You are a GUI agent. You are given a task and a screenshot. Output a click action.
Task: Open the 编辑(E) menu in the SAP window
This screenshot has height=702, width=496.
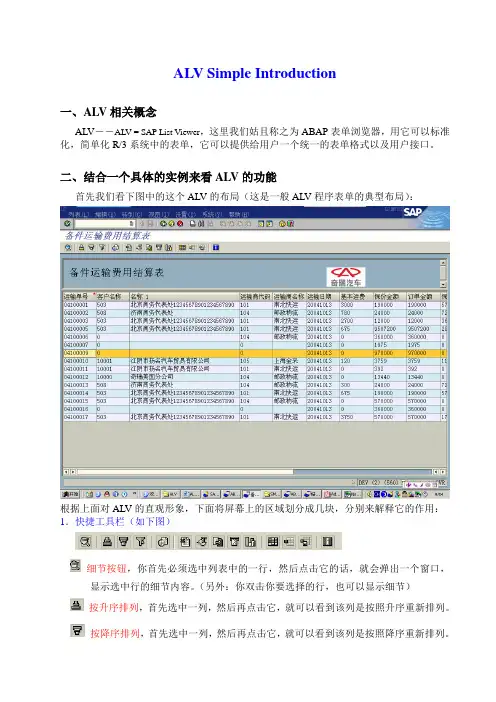point(105,214)
